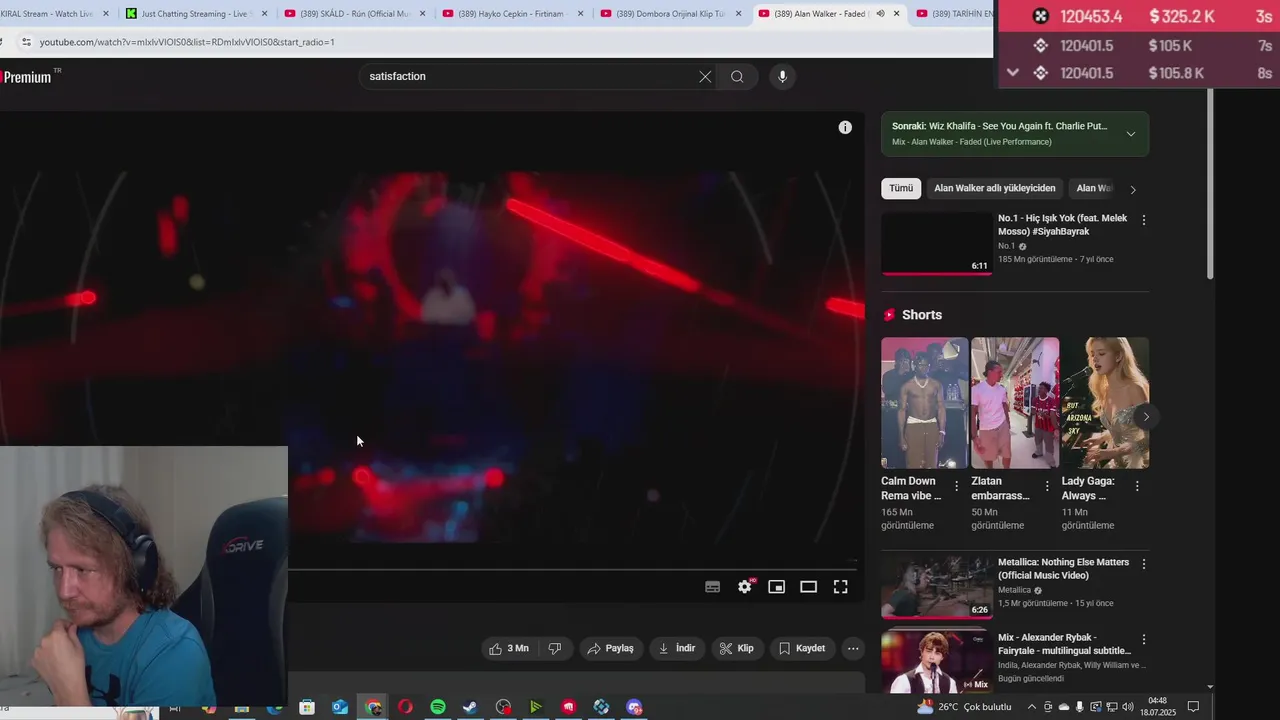The height and width of the screenshot is (720, 1280).
Task: Open Alexander Rybak Fairytale mix
Action: click(937, 662)
